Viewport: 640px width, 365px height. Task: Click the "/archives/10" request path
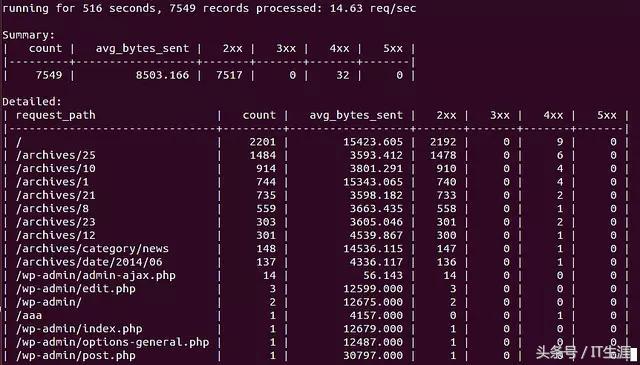(x=56, y=169)
